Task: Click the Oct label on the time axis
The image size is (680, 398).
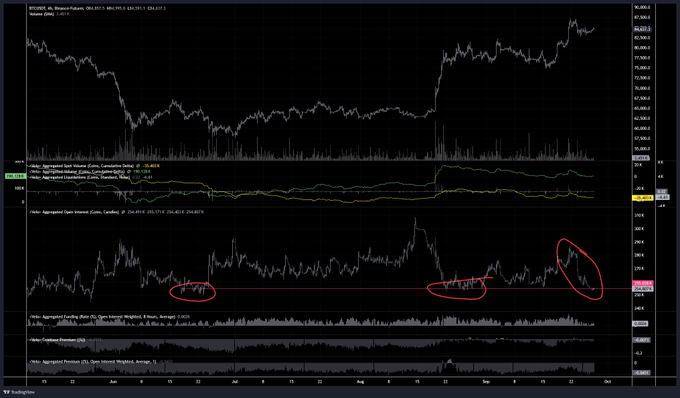Action: 608,382
